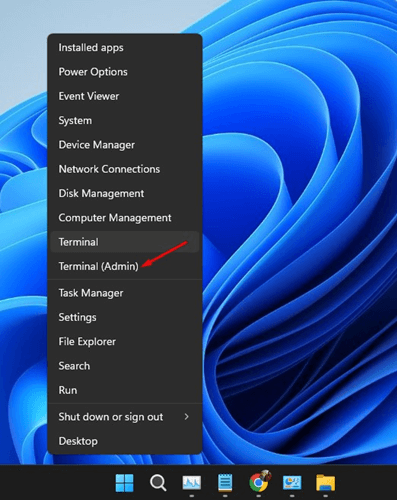Open taskbar Search magnifier icon

(158, 483)
